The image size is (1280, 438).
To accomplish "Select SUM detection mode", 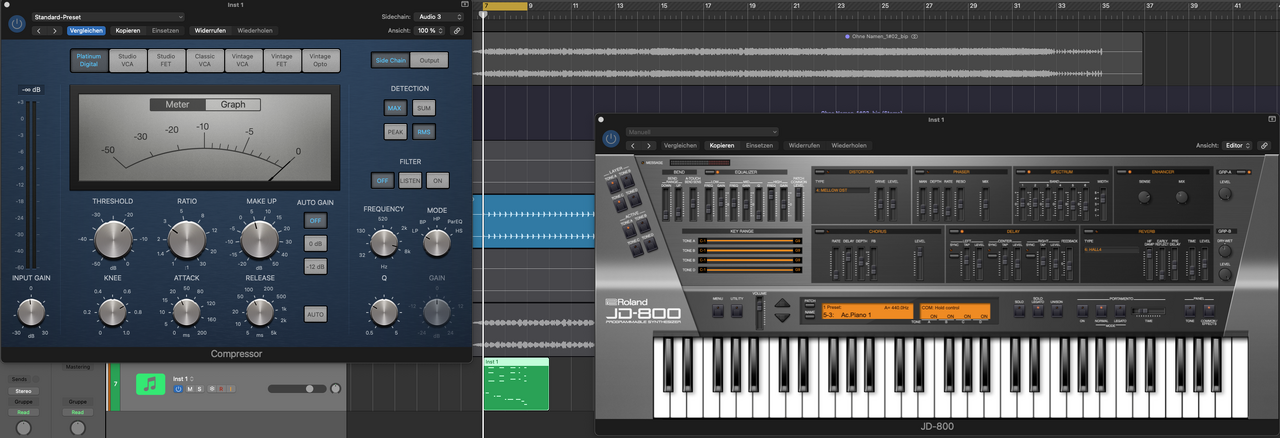I will [424, 107].
